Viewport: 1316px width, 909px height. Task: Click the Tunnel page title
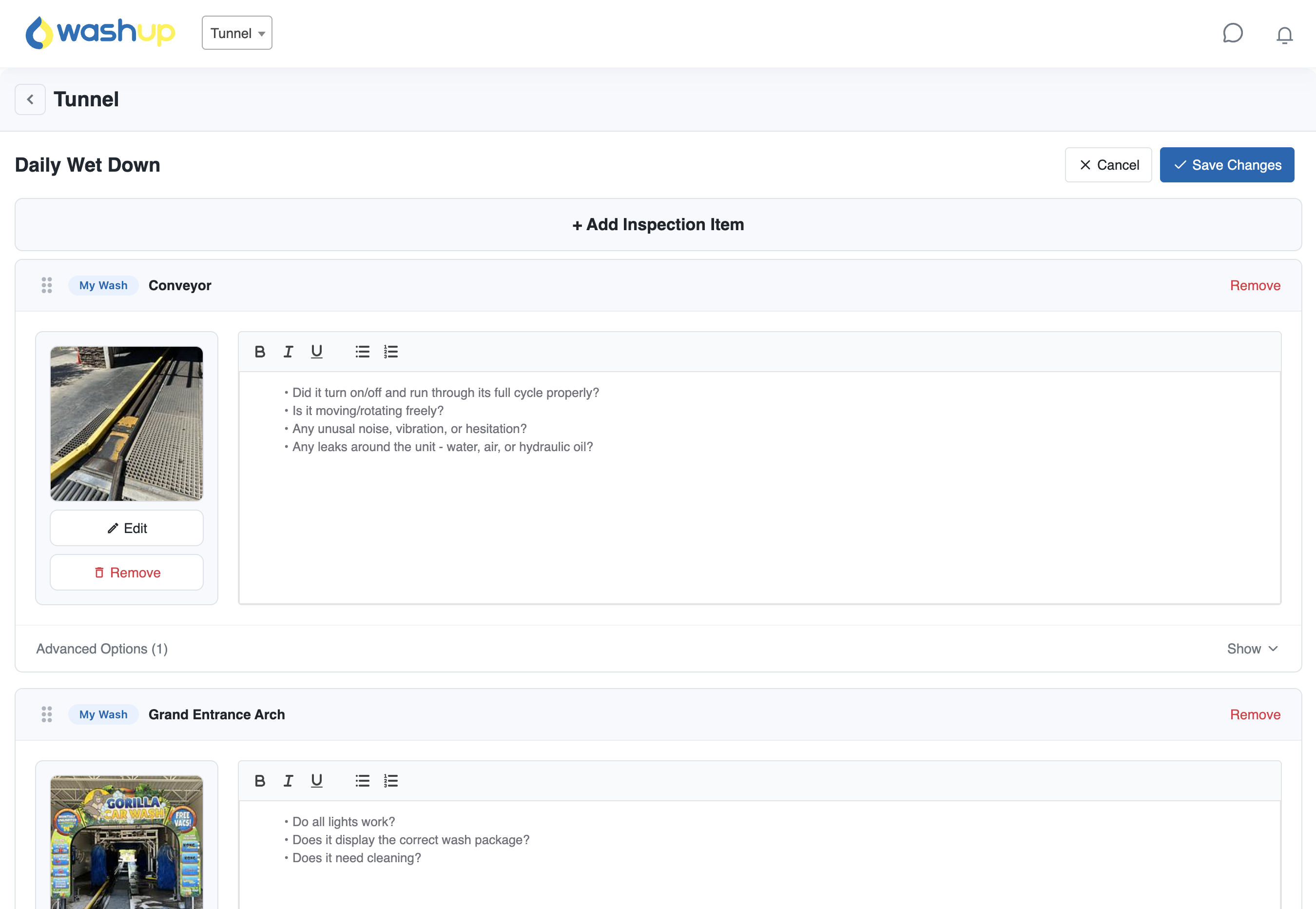point(86,99)
